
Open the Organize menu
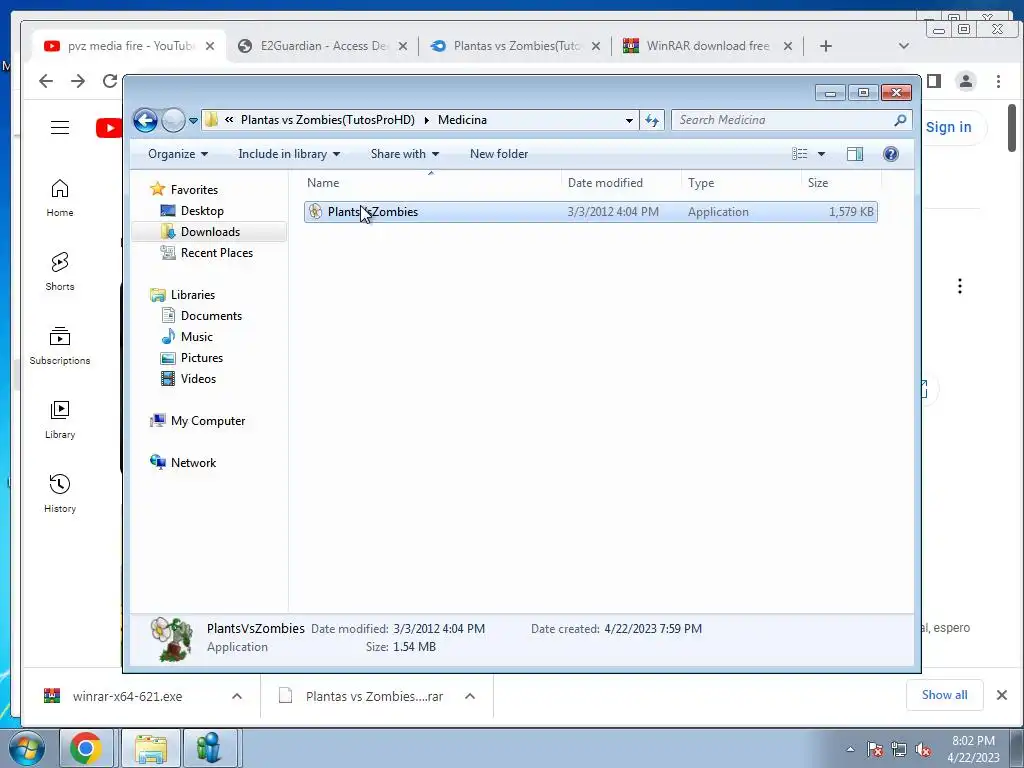click(178, 154)
